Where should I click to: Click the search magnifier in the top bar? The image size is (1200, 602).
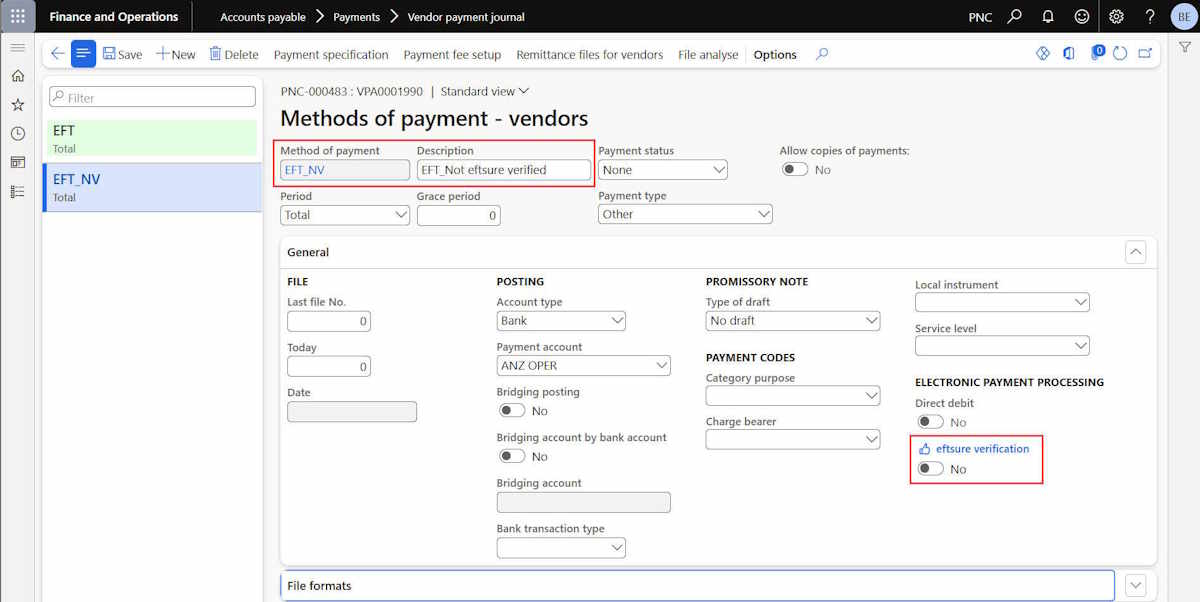click(x=1015, y=16)
